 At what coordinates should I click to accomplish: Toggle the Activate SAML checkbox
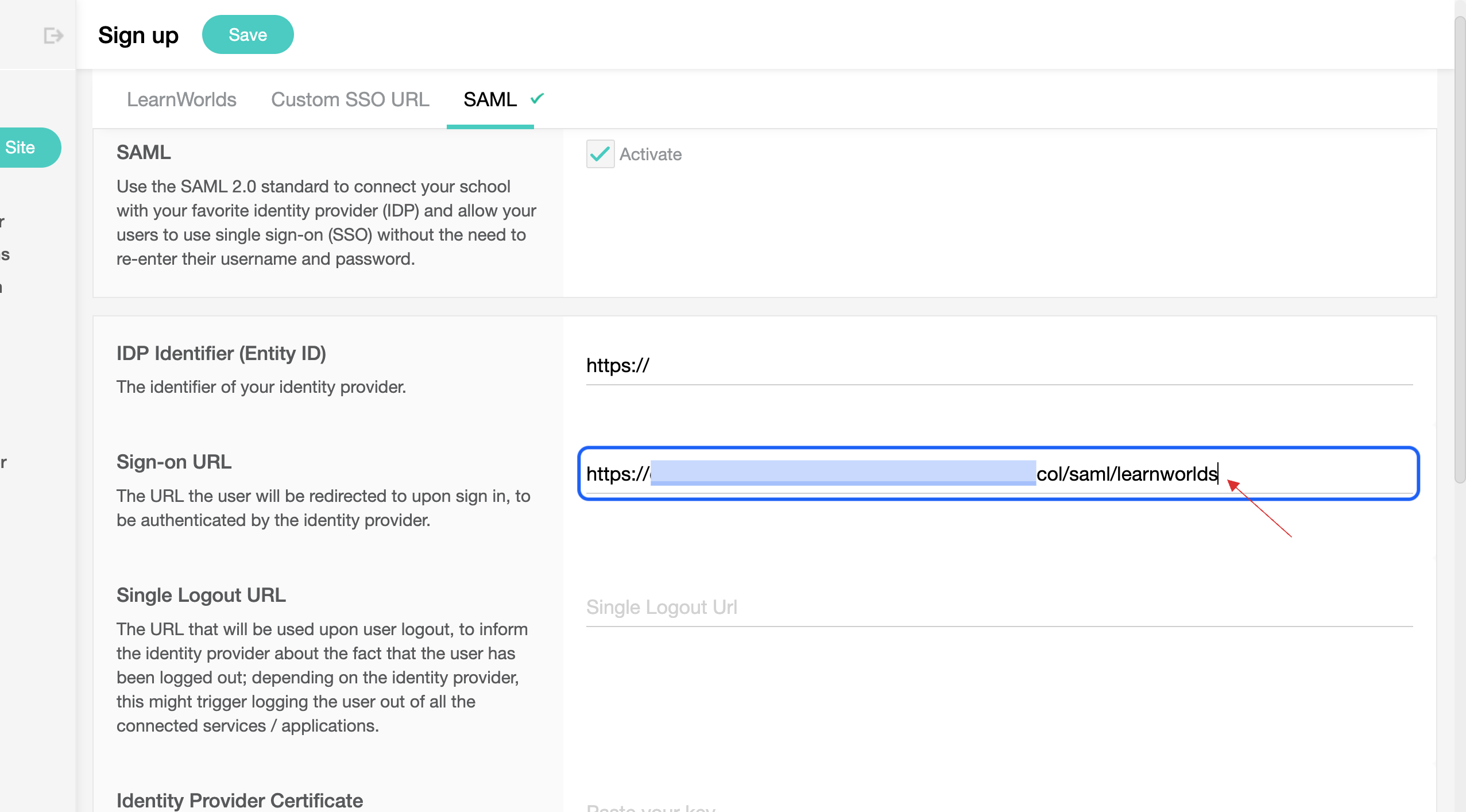(600, 154)
